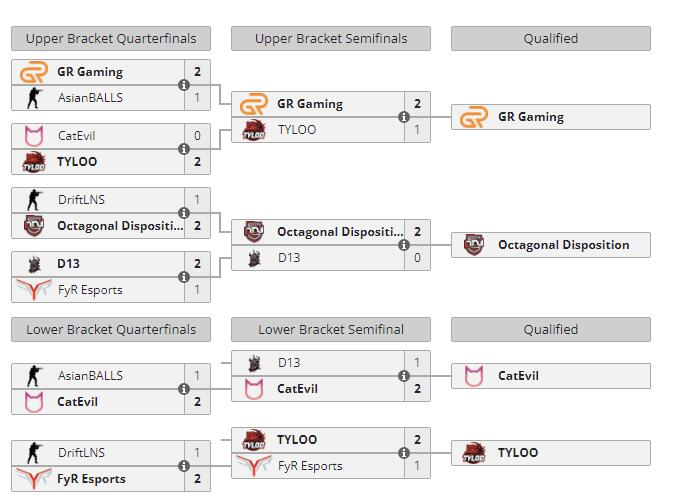
Task: Click info icon for D13 vs FyR Esports quarterfinal
Action: point(184,277)
